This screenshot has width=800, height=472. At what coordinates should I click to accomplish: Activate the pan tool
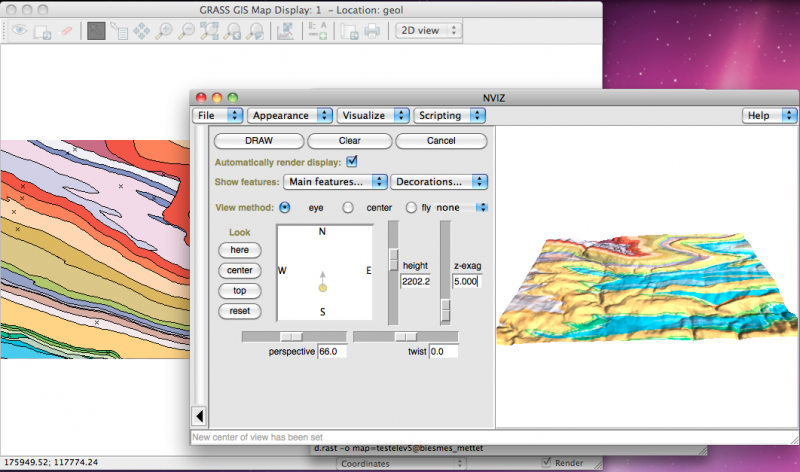pos(141,31)
